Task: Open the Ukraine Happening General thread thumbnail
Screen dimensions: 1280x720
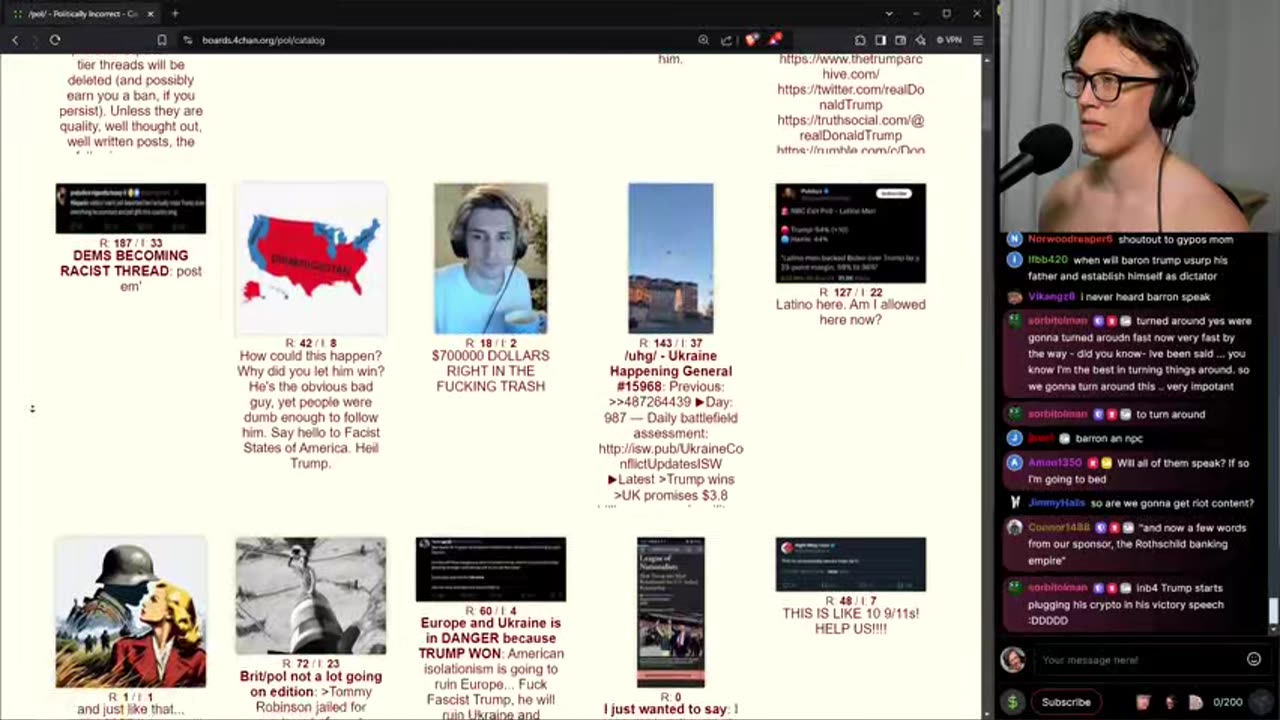Action: [x=670, y=258]
